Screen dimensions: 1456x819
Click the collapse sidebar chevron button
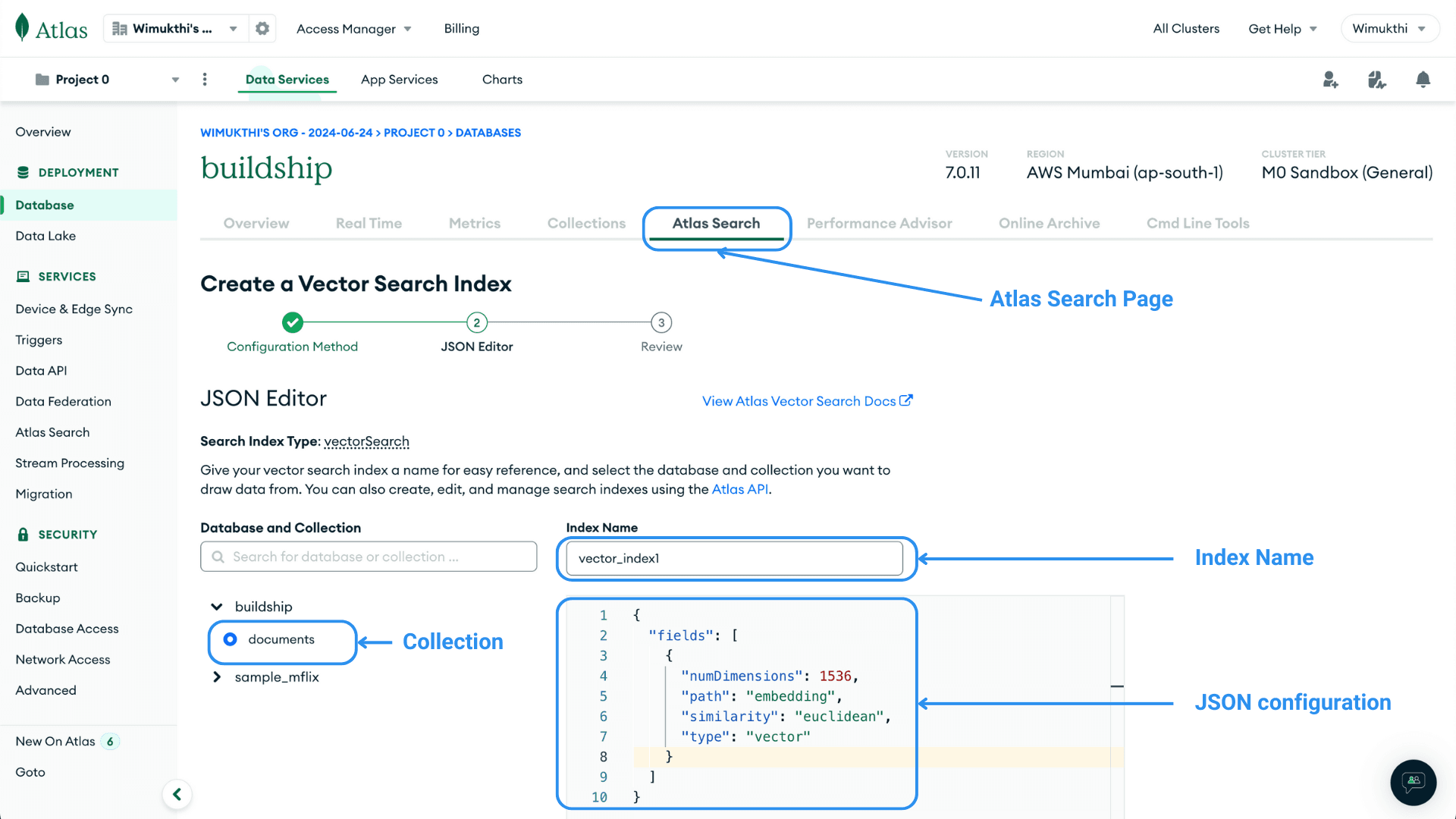[177, 794]
